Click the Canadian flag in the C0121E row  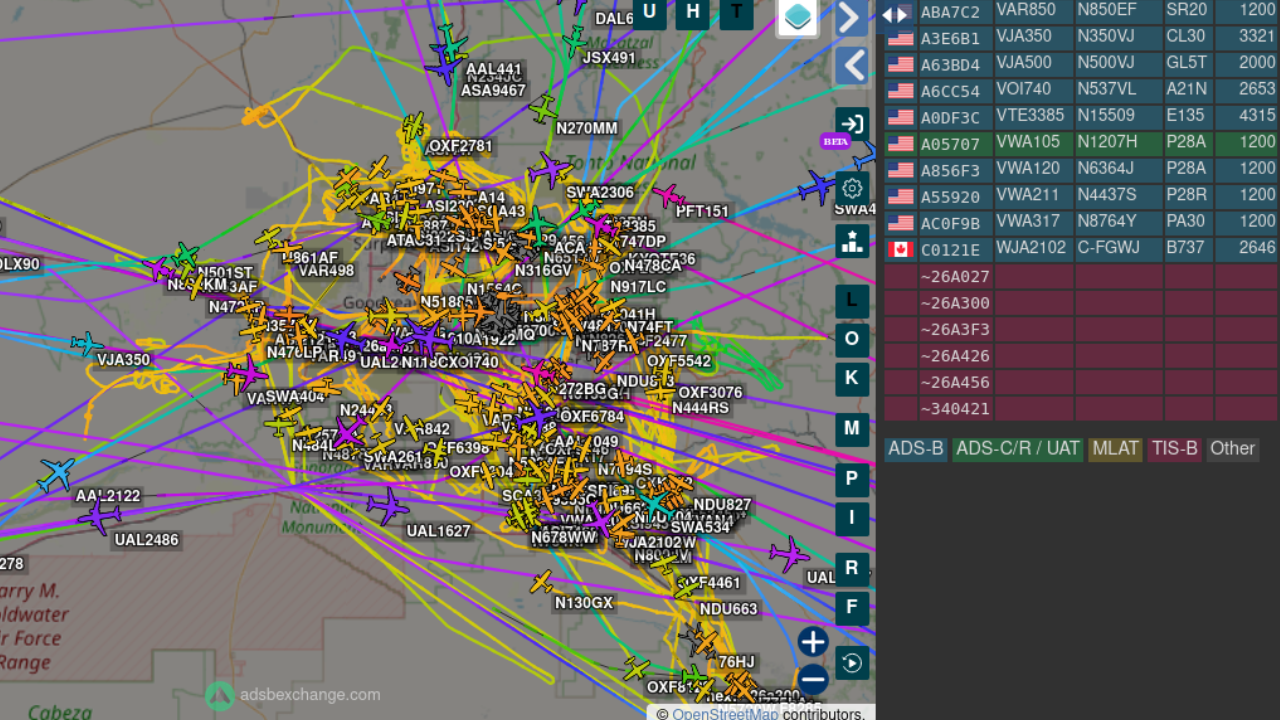tap(901, 249)
